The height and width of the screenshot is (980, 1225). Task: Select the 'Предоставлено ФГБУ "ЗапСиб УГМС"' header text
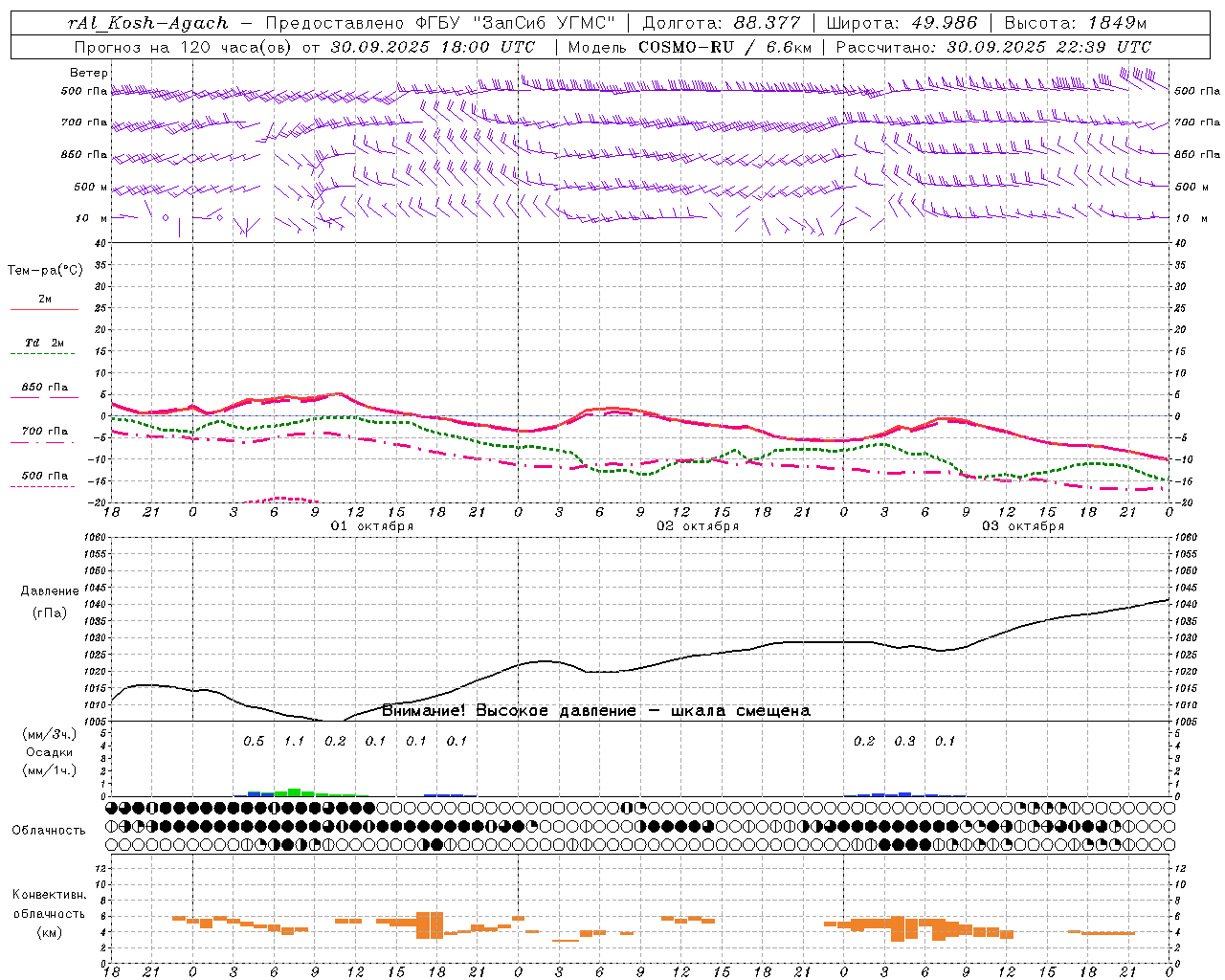440,23
